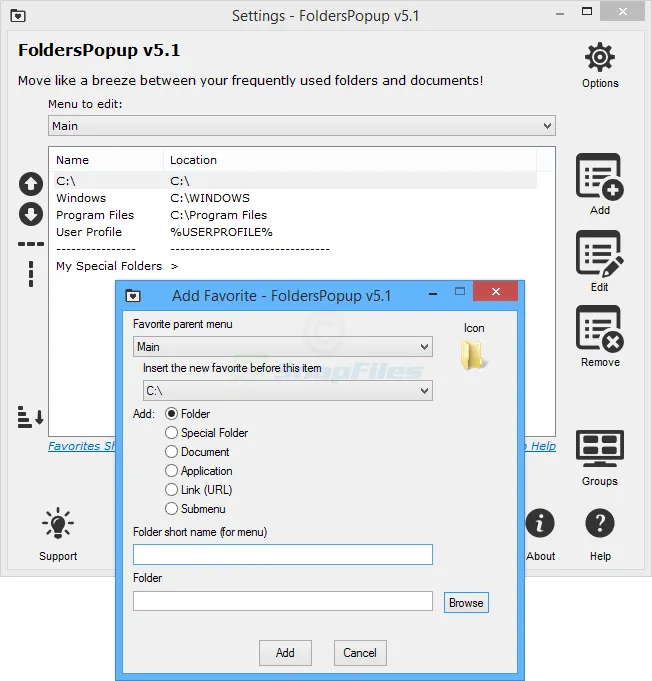The height and width of the screenshot is (681, 652).
Task: Minimize the Add Favorite dialog
Action: pyautogui.click(x=433, y=294)
